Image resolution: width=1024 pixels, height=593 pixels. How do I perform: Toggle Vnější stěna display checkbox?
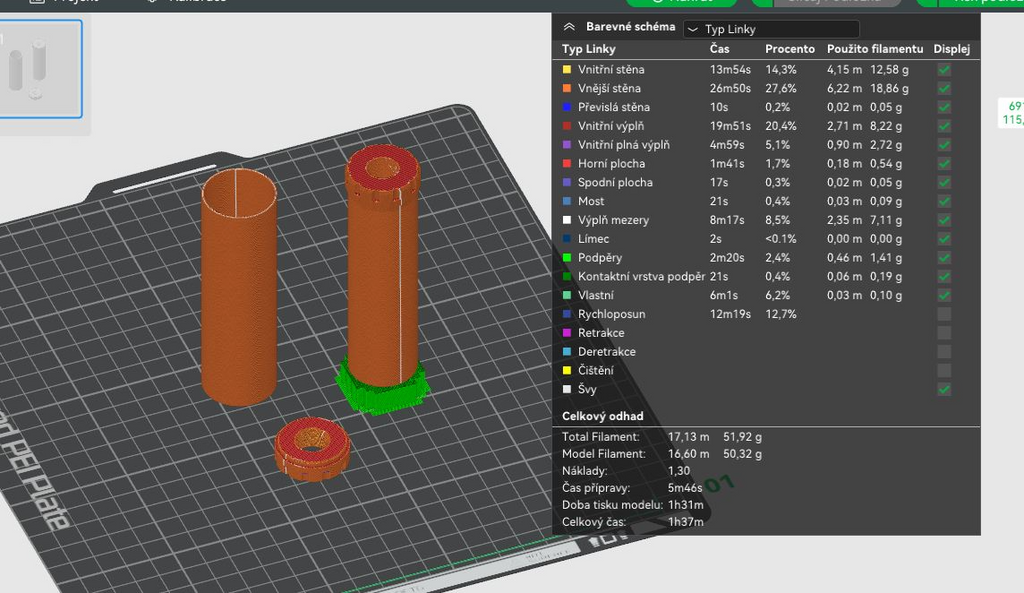(944, 89)
